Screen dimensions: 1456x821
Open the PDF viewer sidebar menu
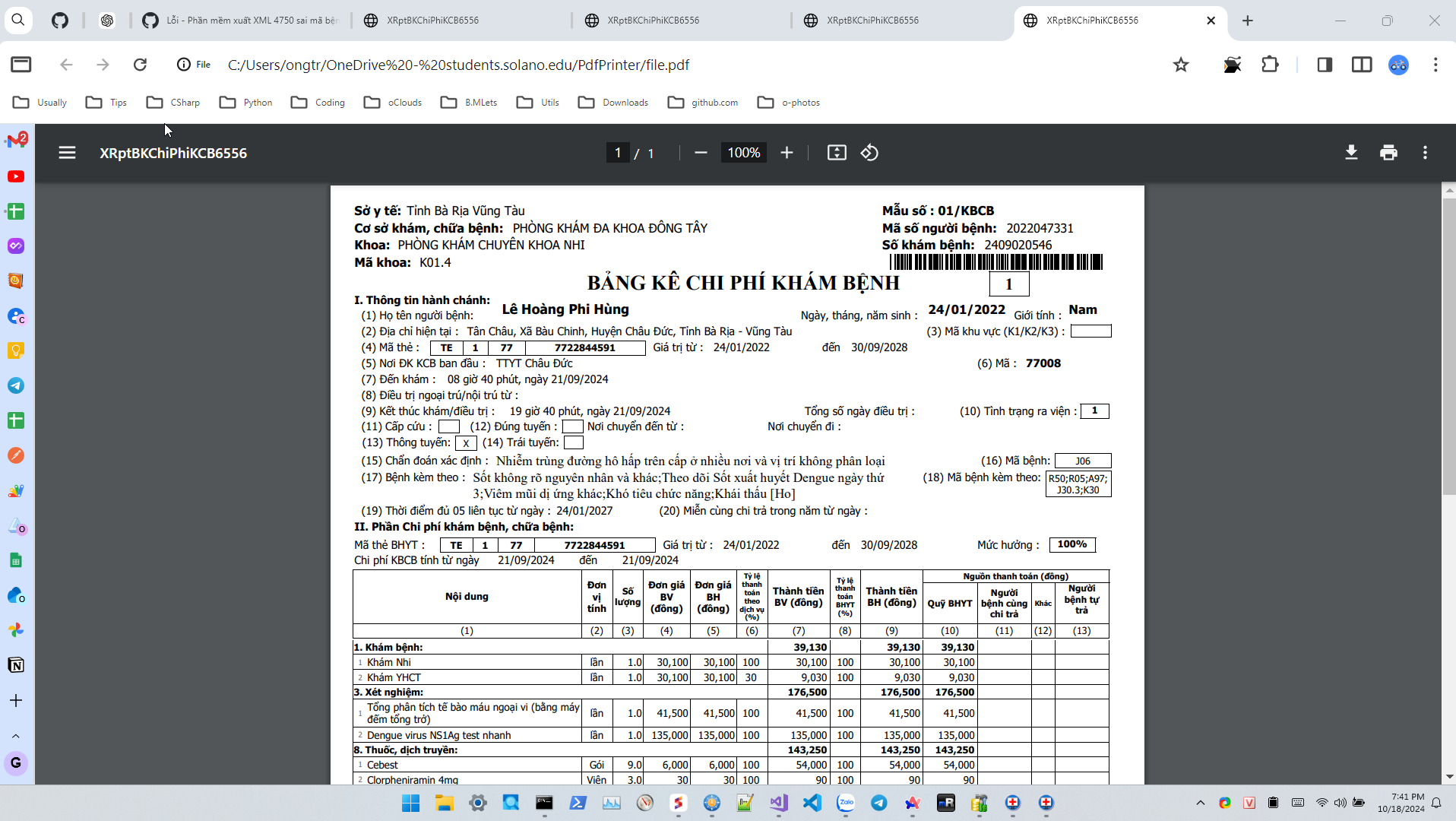pos(67,153)
